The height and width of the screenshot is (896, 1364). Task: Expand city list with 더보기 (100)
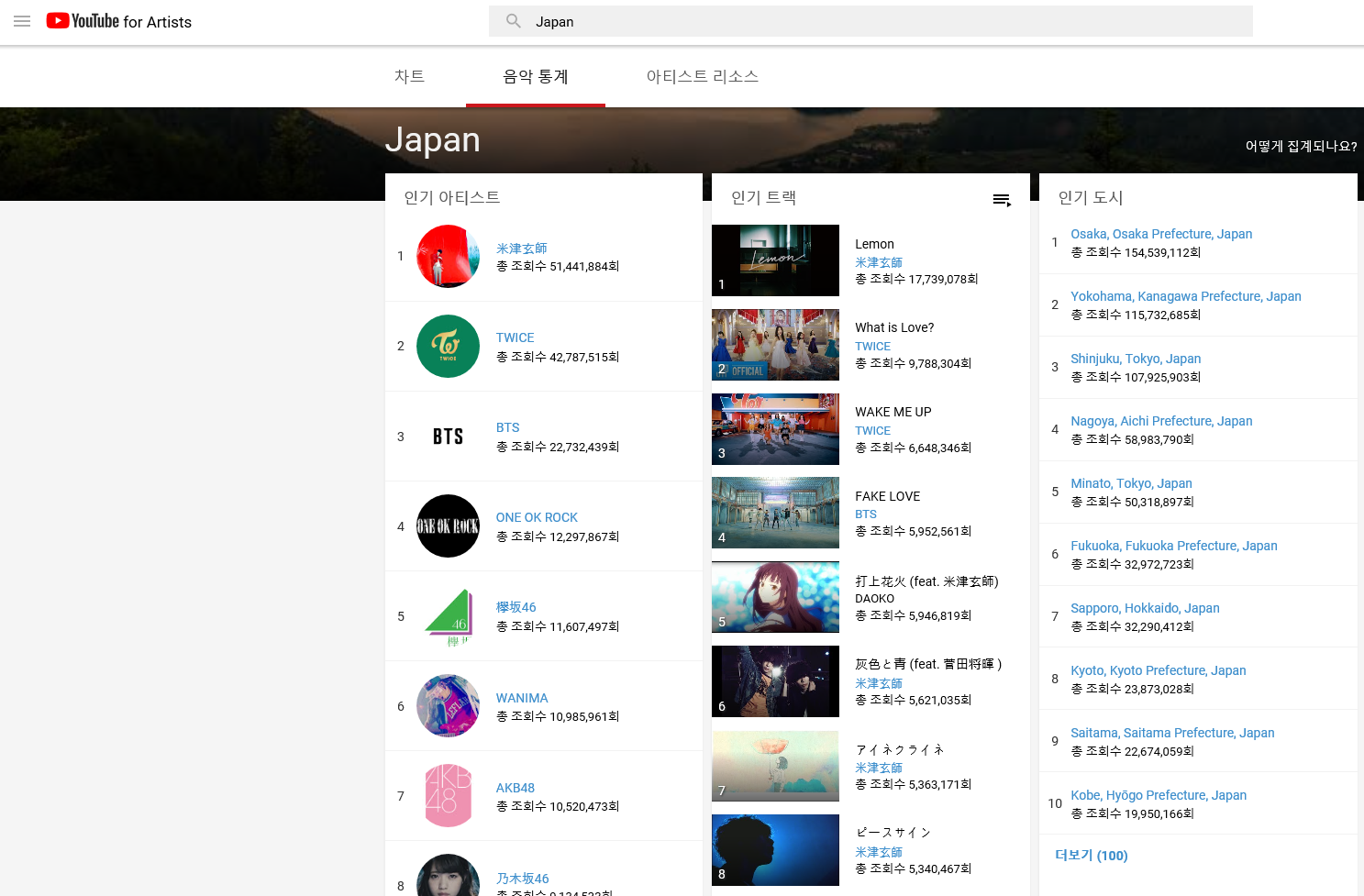[1091, 856]
